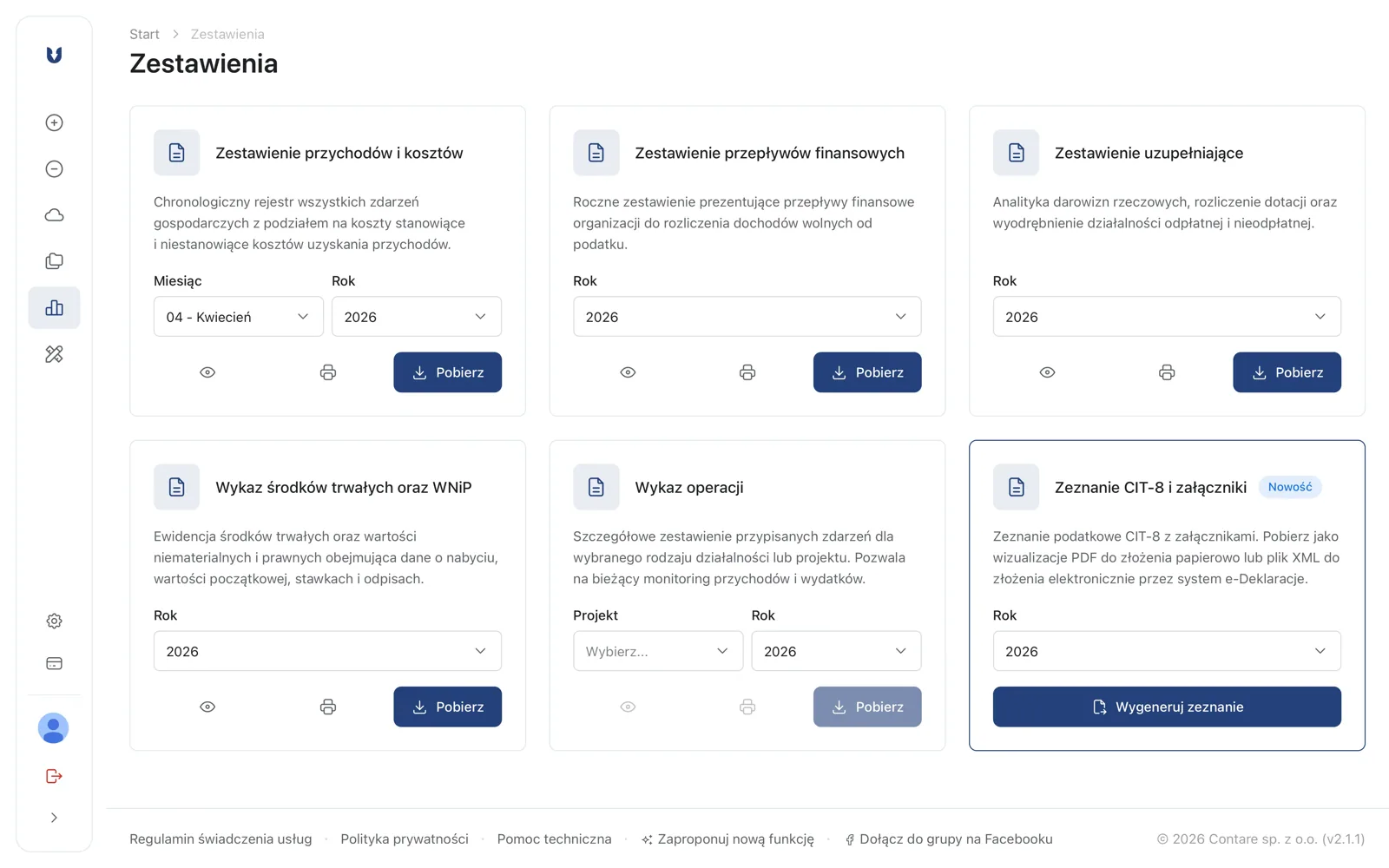Select the reports bar chart icon in sidebar

pos(54,307)
